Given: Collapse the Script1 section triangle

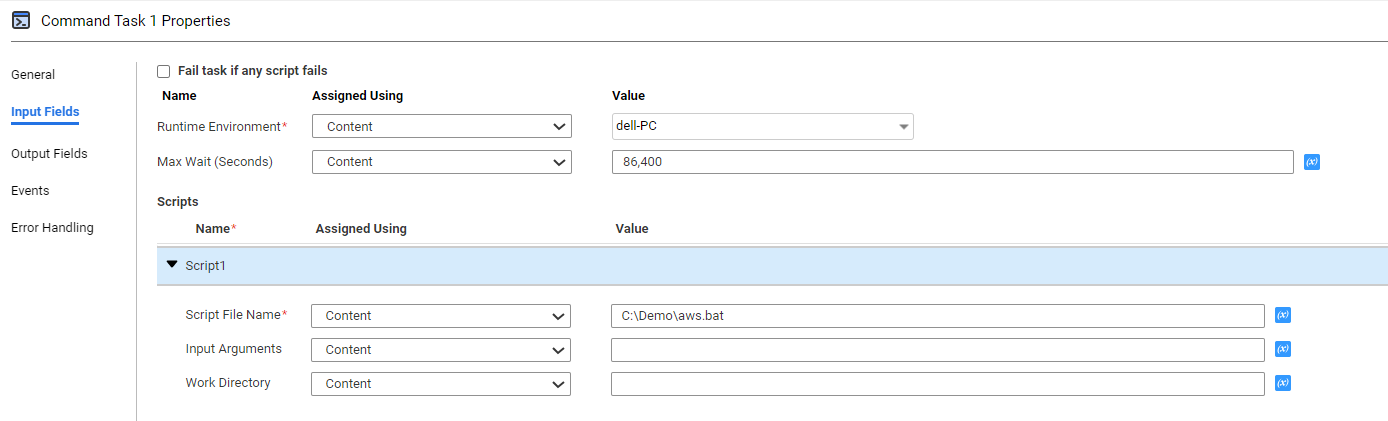Looking at the screenshot, I should point(172,265).
